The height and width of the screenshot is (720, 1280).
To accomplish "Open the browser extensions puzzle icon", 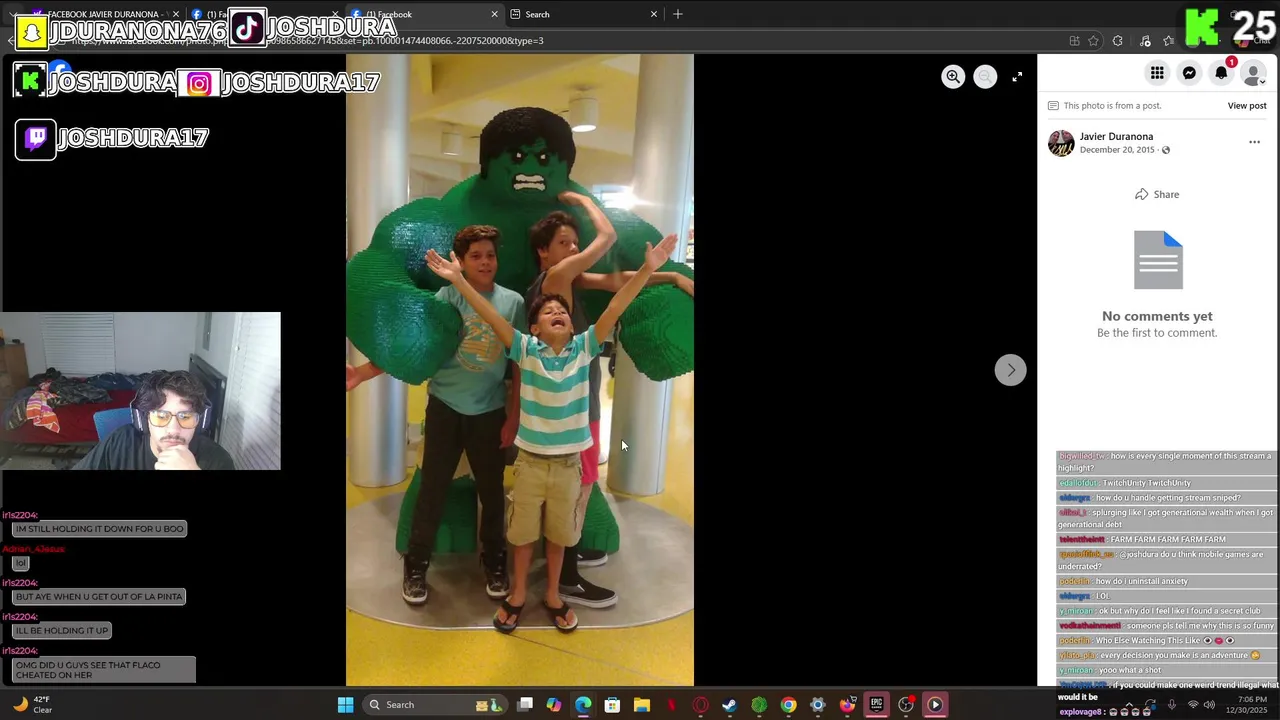I will 1118,41.
